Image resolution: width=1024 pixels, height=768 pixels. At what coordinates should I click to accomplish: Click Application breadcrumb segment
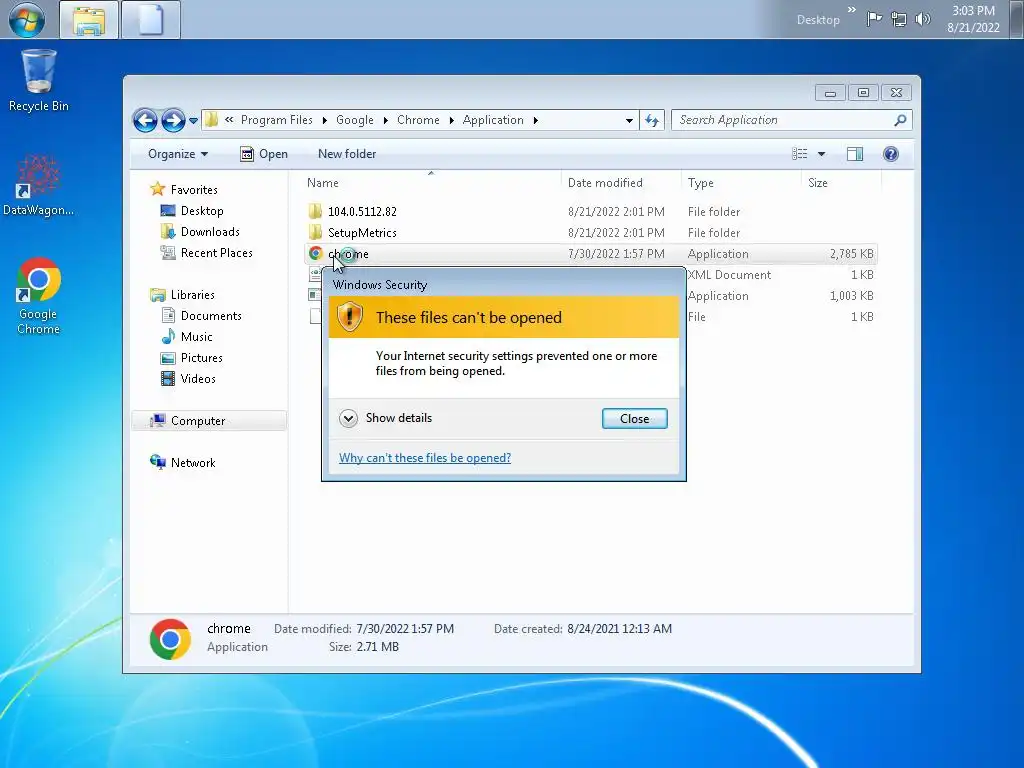tap(493, 120)
